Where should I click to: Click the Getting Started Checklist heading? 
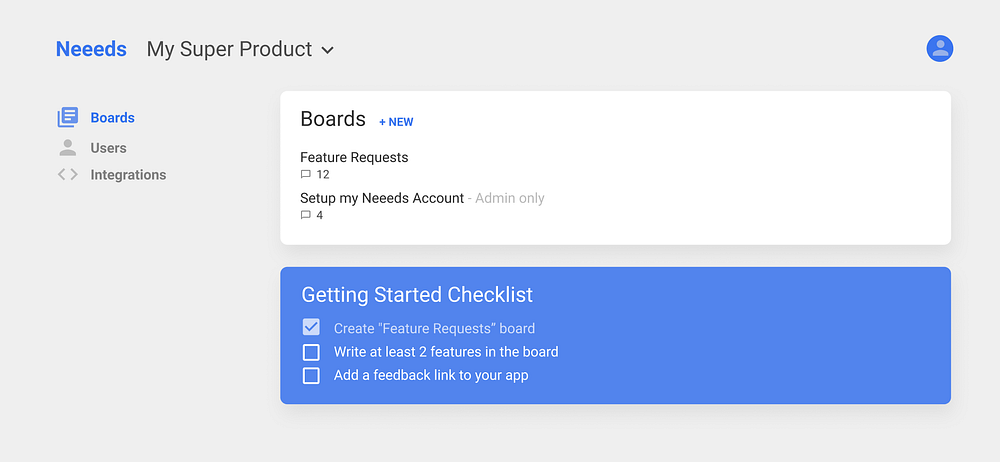pyautogui.click(x=417, y=295)
